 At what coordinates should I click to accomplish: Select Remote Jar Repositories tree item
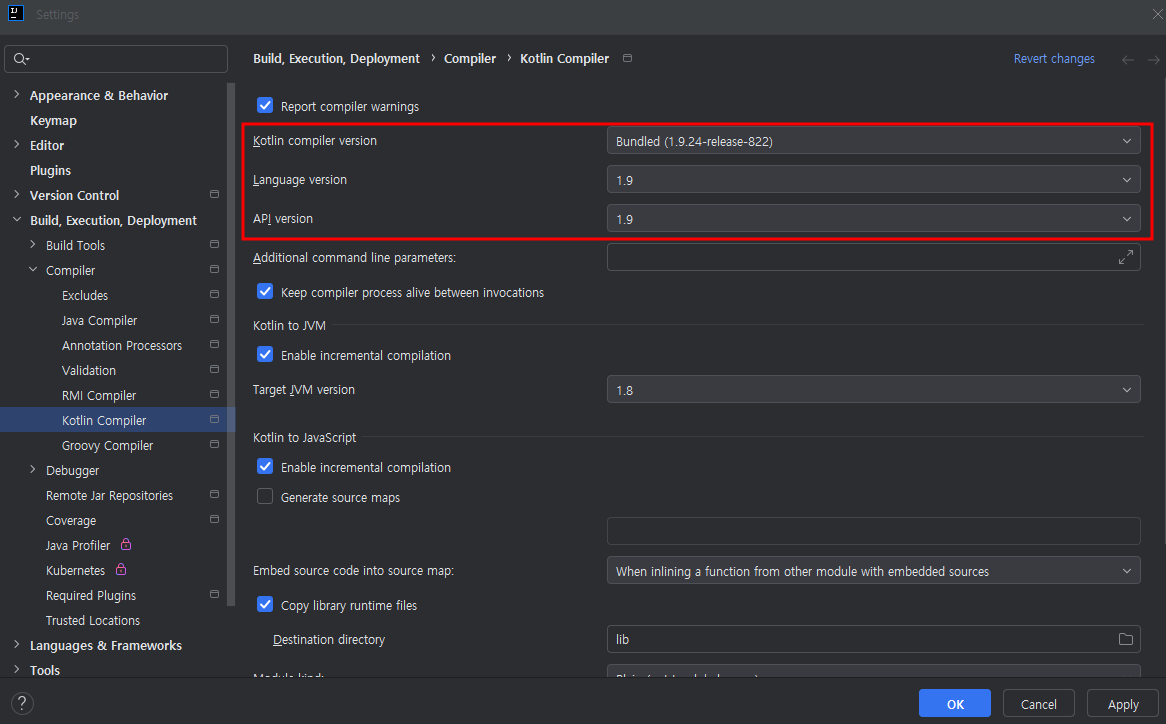109,496
